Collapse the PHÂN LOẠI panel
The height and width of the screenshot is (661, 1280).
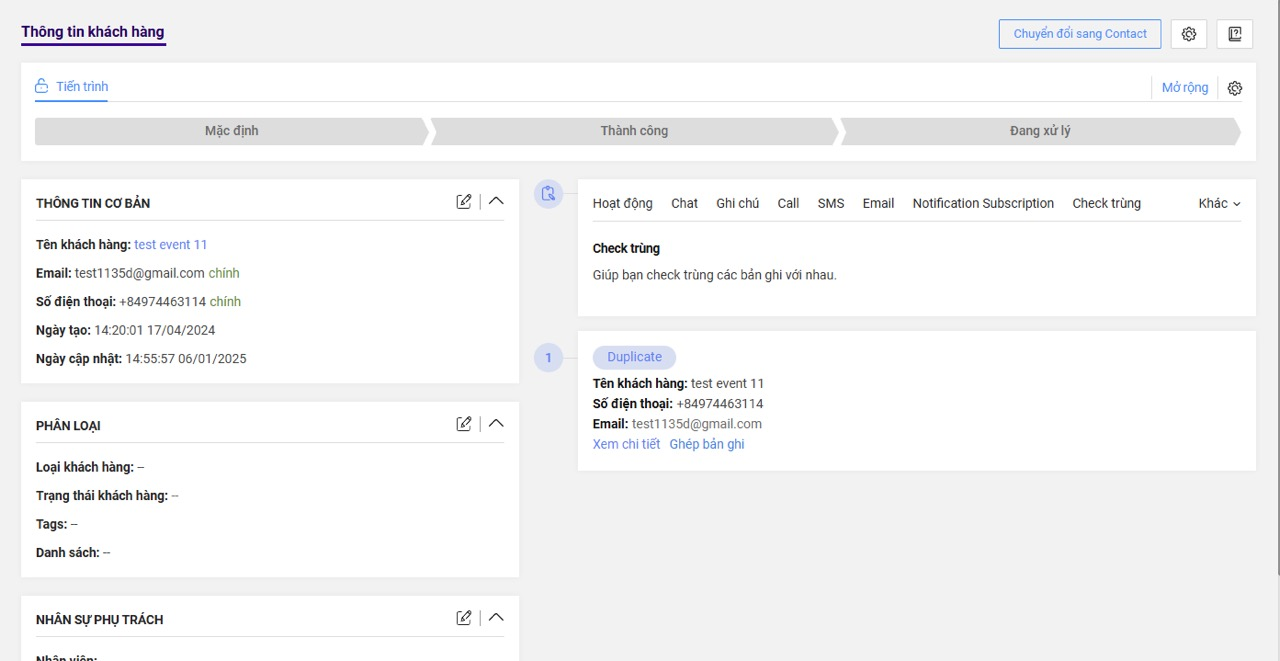click(496, 423)
